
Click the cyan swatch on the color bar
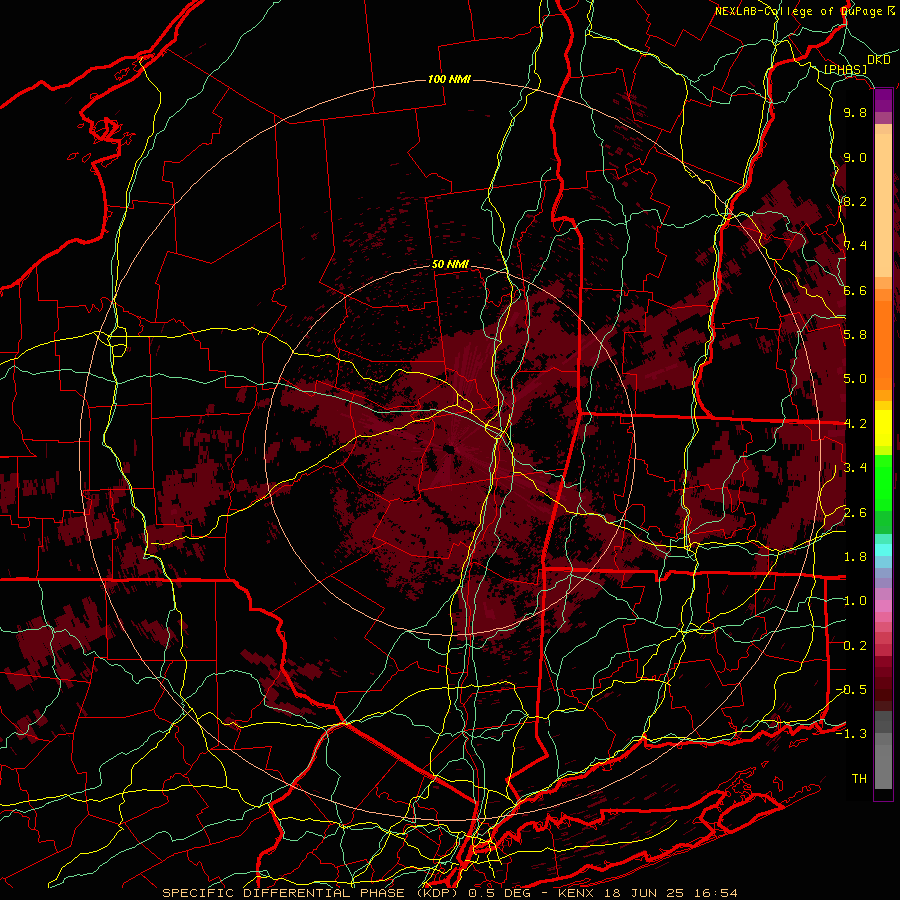coord(883,550)
